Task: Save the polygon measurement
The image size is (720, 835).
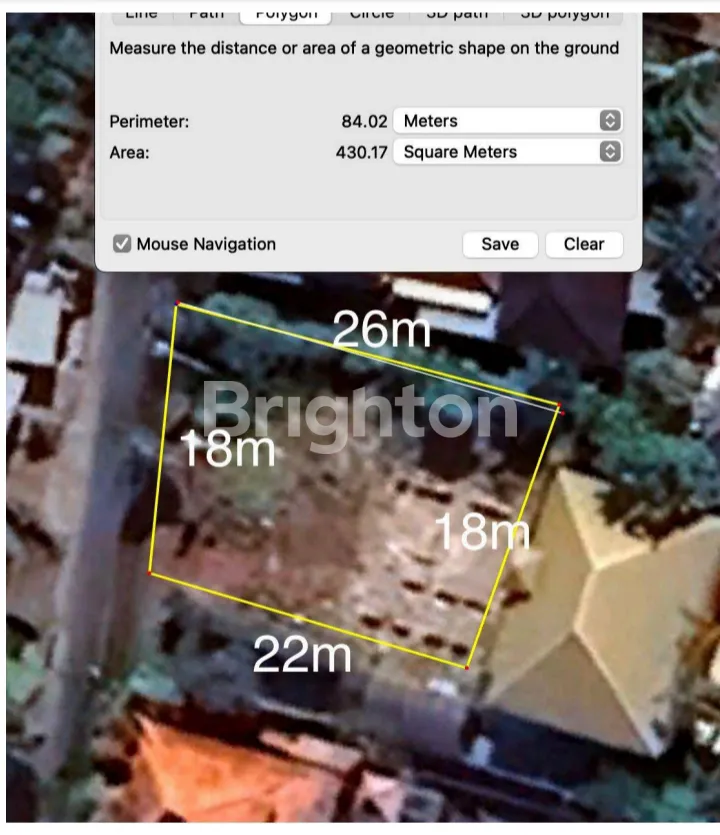Action: [500, 244]
